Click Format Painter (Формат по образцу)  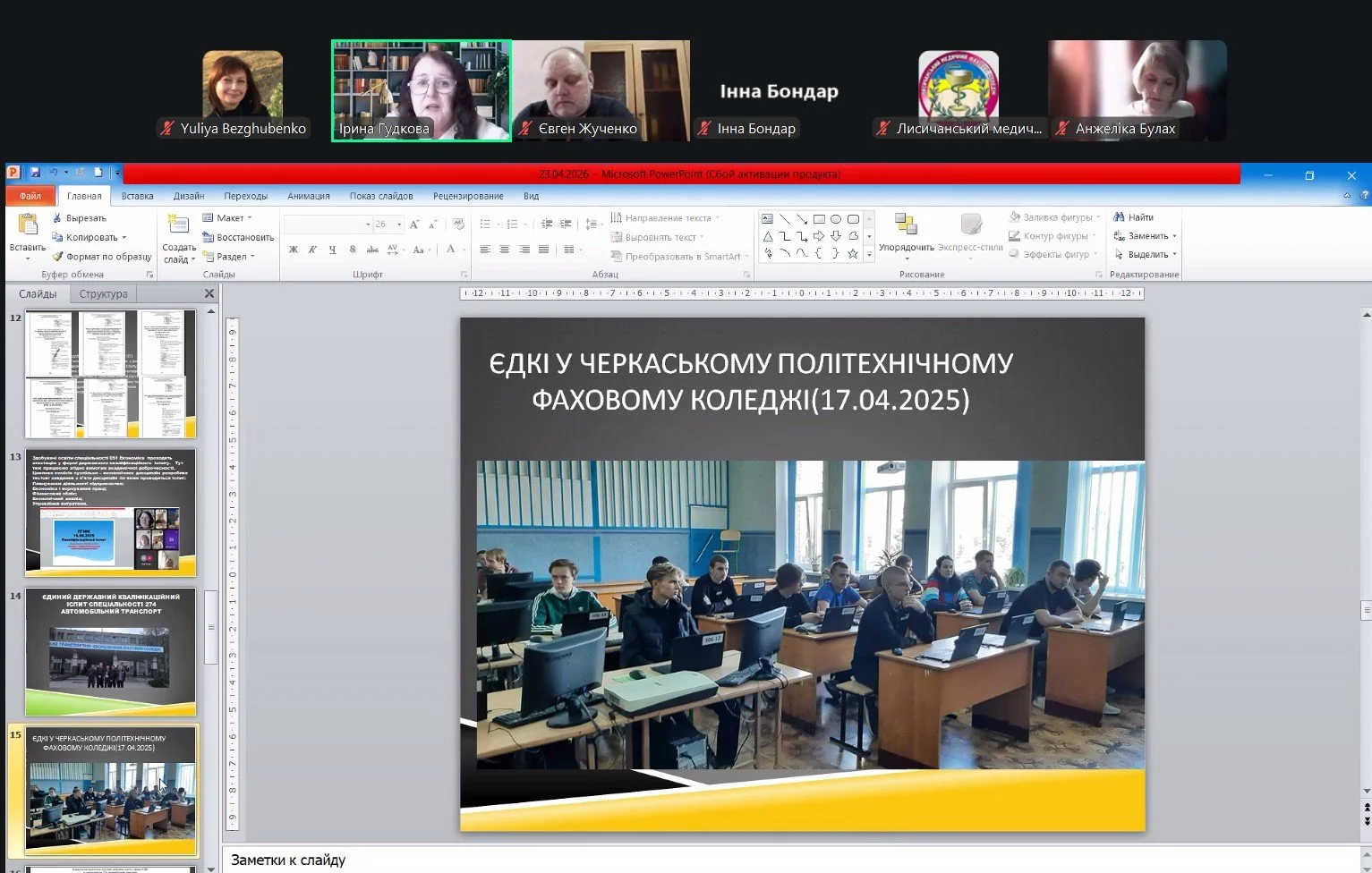pyautogui.click(x=101, y=257)
